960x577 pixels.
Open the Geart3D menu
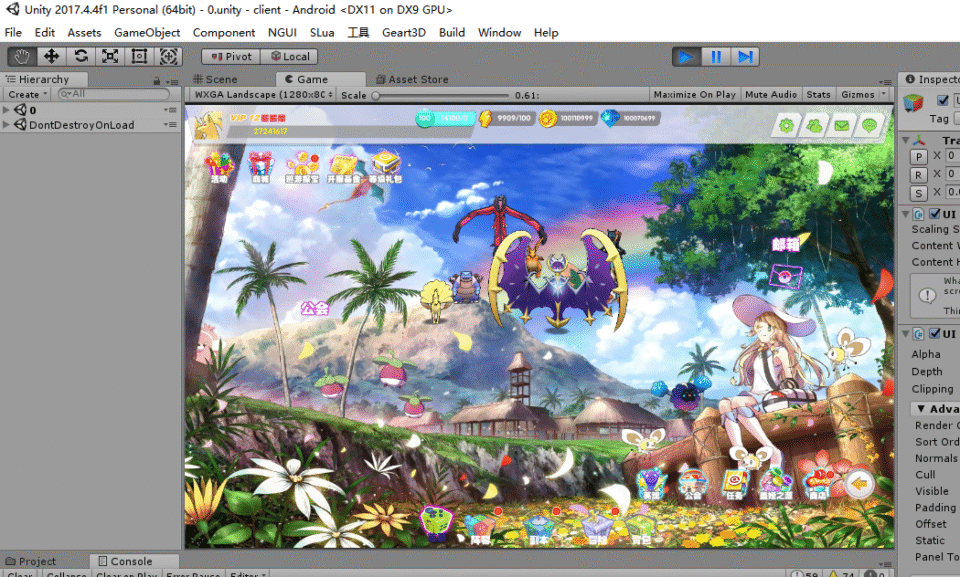click(x=403, y=32)
